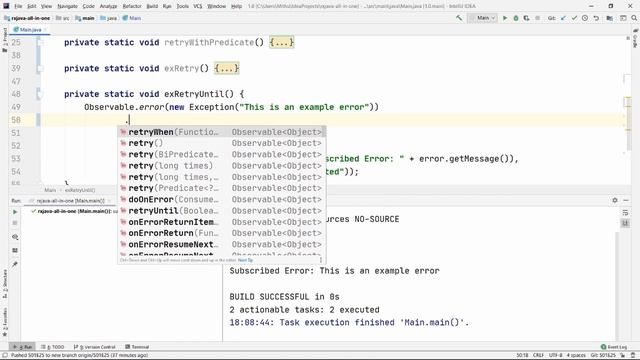The height and width of the screenshot is (360, 640).
Task: Select rxjava-all-in-one [Main.main()] run tree item
Action: (74, 211)
